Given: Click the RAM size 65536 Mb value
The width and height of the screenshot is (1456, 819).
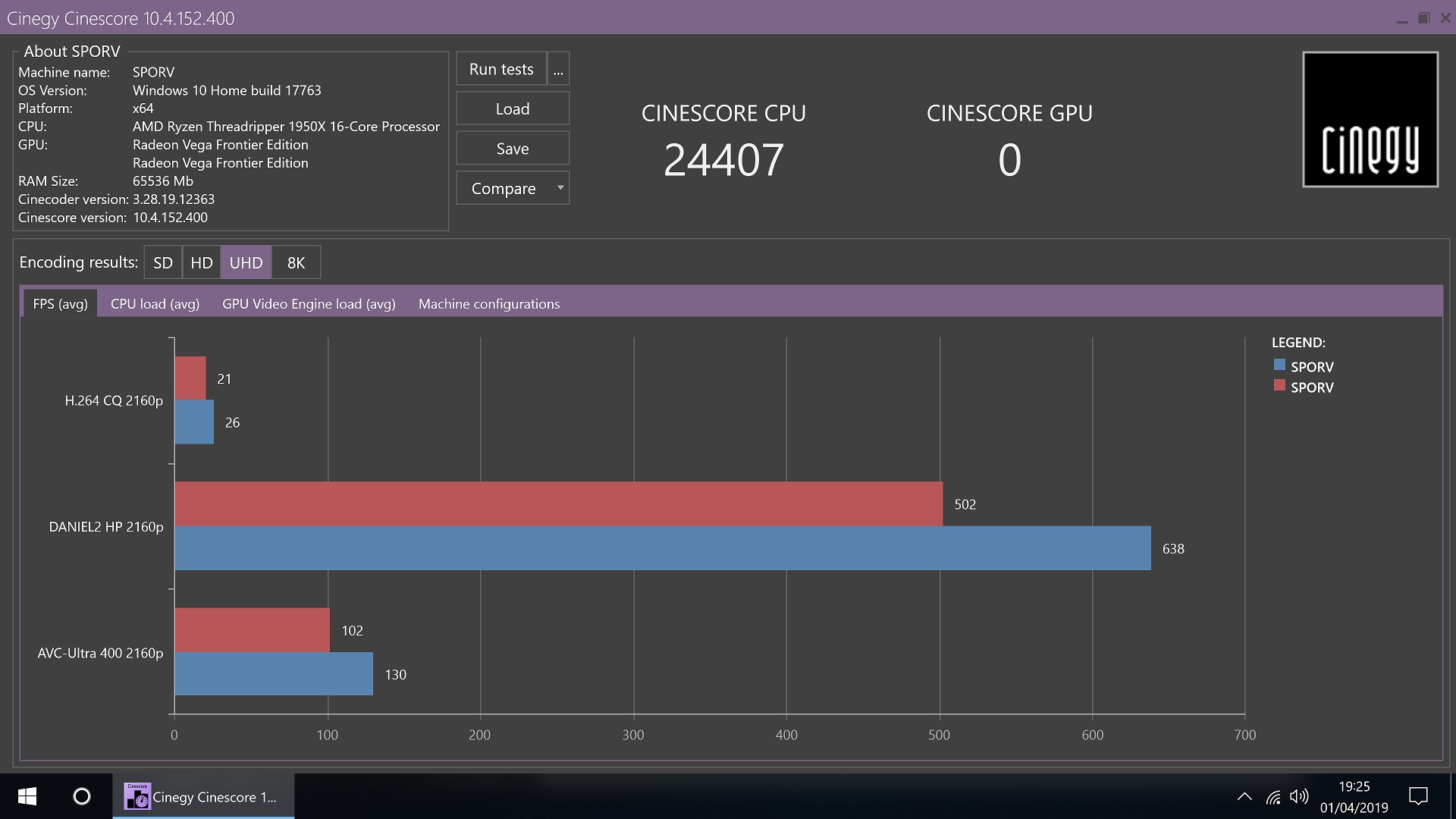Looking at the screenshot, I should point(162,180).
